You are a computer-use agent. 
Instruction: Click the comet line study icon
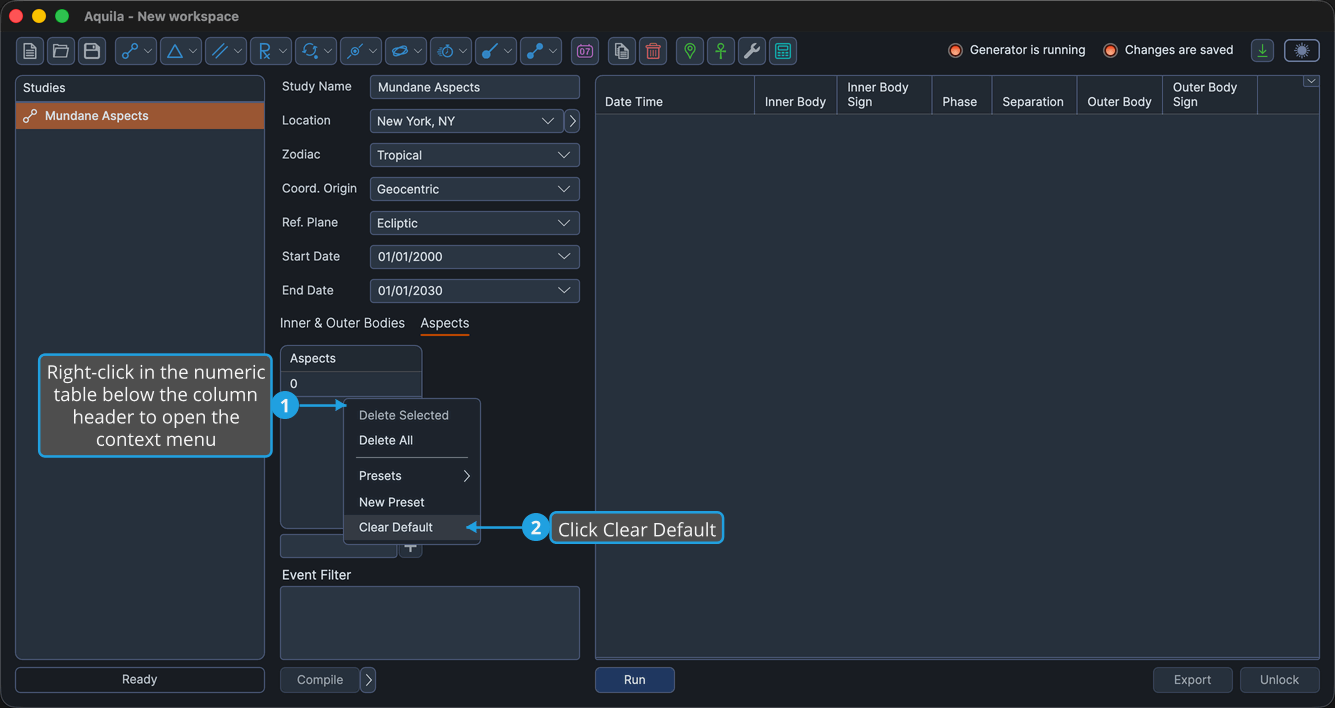click(x=490, y=51)
